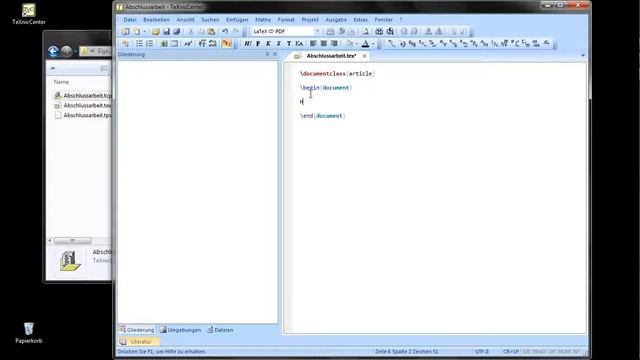Click the \begin{document} line in editor
640x360 pixels.
(x=326, y=88)
